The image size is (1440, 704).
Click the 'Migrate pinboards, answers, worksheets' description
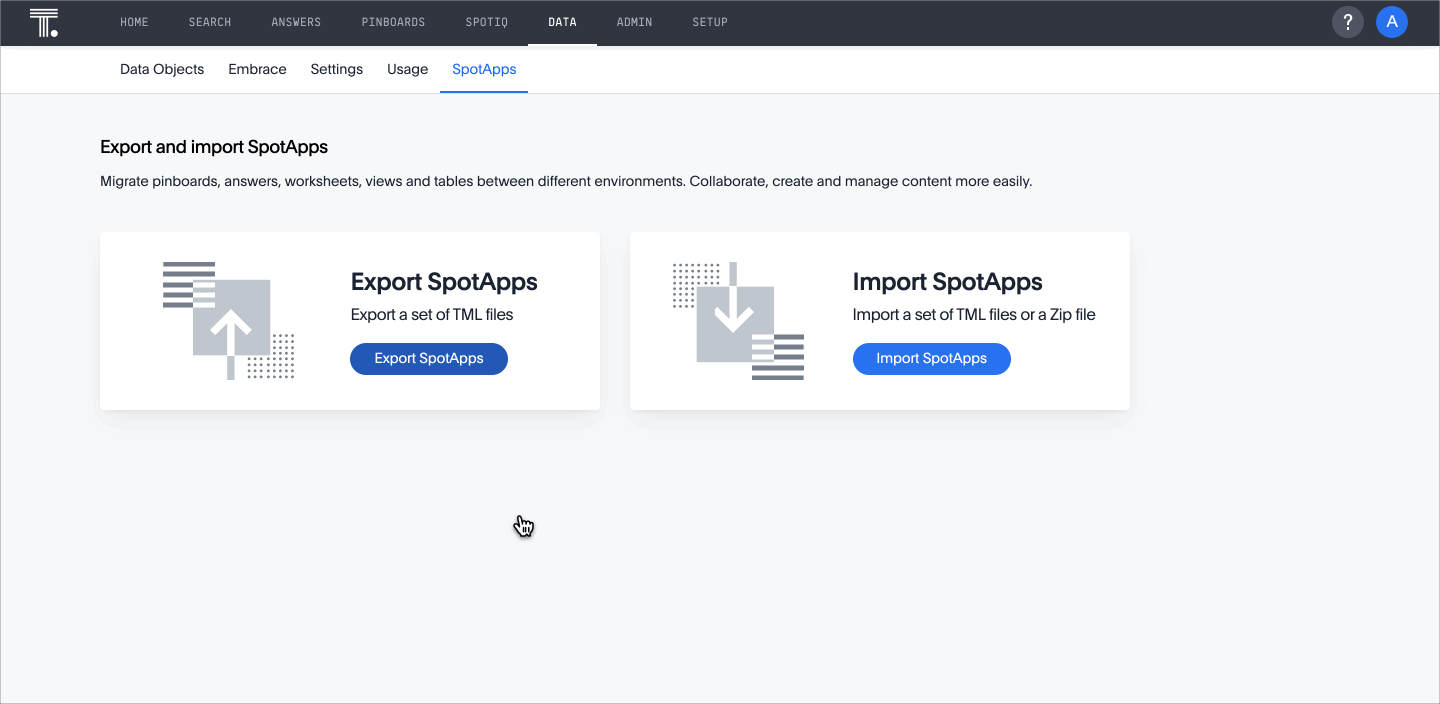566,182
